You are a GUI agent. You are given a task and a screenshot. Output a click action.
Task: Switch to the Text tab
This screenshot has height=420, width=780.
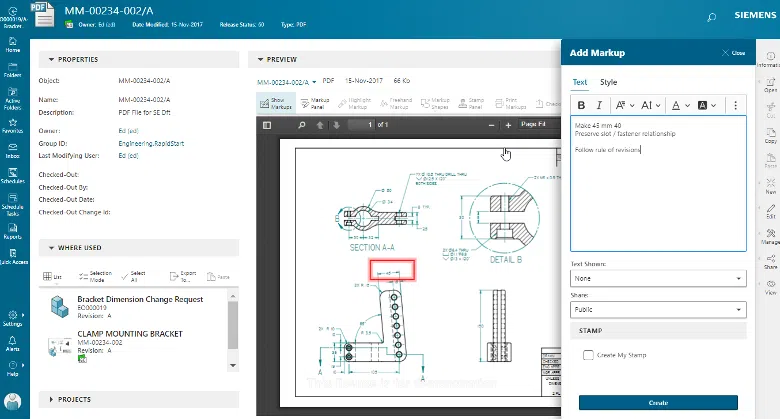coord(580,82)
